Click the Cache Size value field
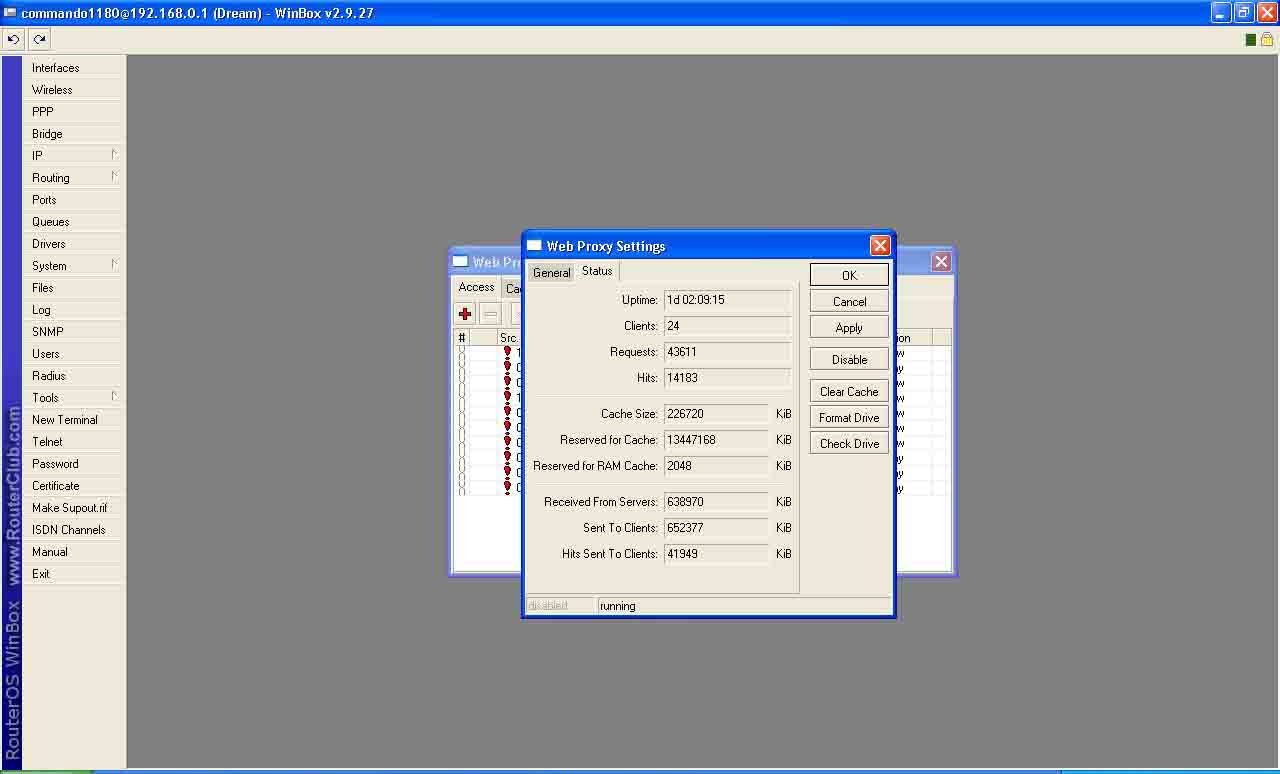This screenshot has width=1280, height=774. coord(716,414)
